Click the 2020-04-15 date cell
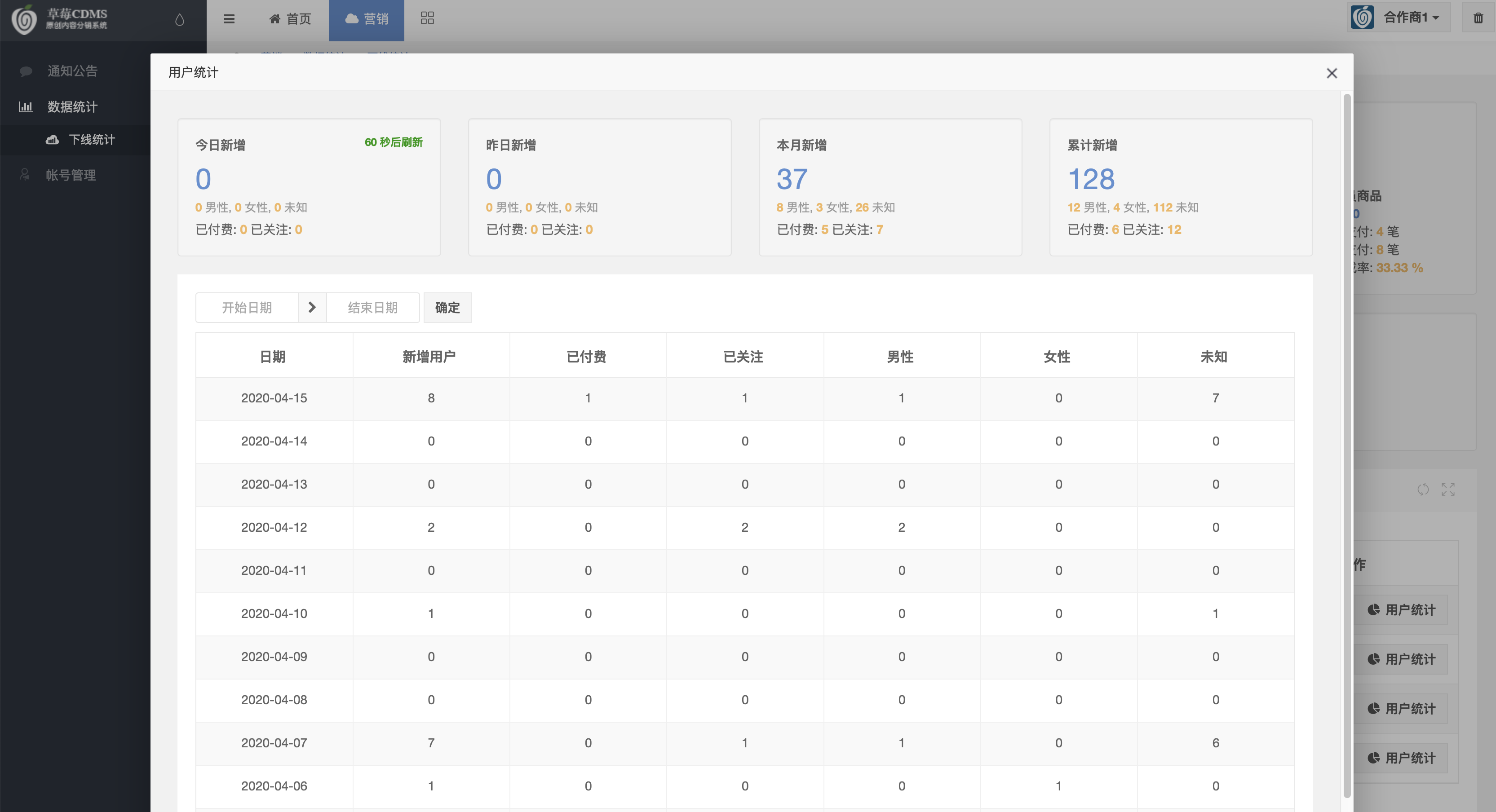This screenshot has width=1496, height=812. [x=274, y=398]
